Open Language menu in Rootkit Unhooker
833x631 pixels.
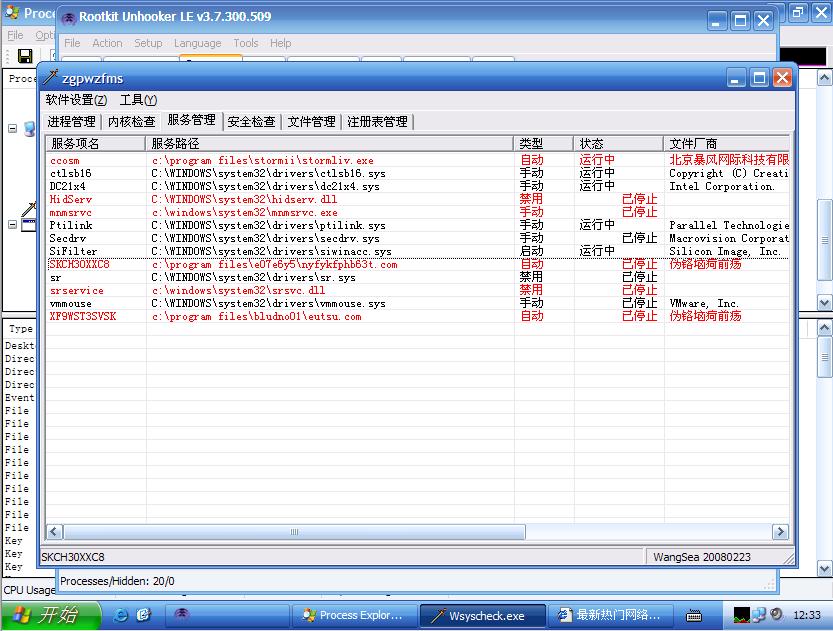pyautogui.click(x=198, y=43)
